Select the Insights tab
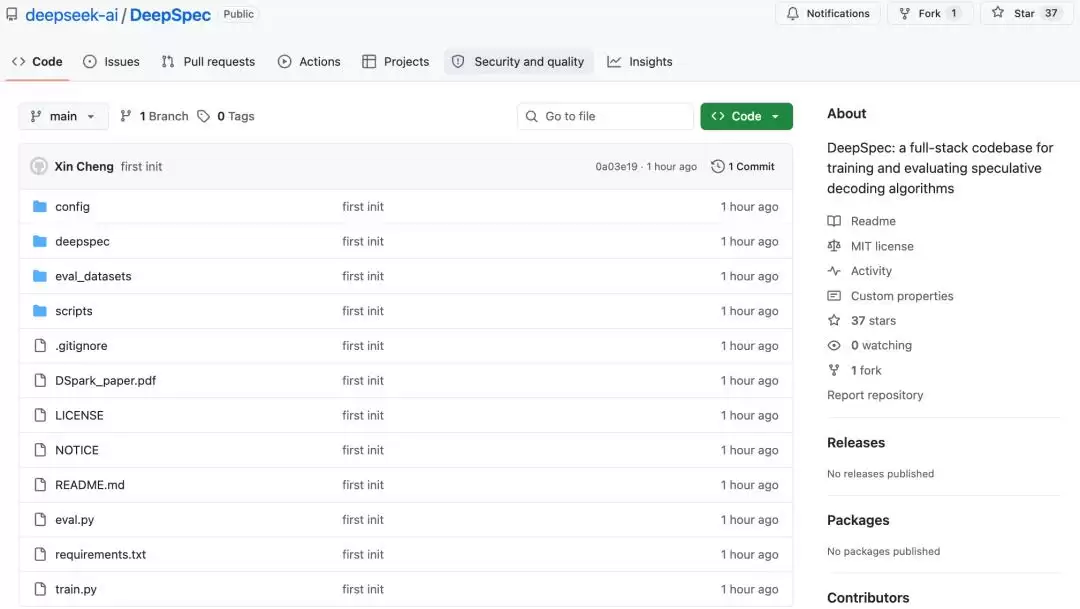This screenshot has height=609, width=1080. click(x=640, y=61)
